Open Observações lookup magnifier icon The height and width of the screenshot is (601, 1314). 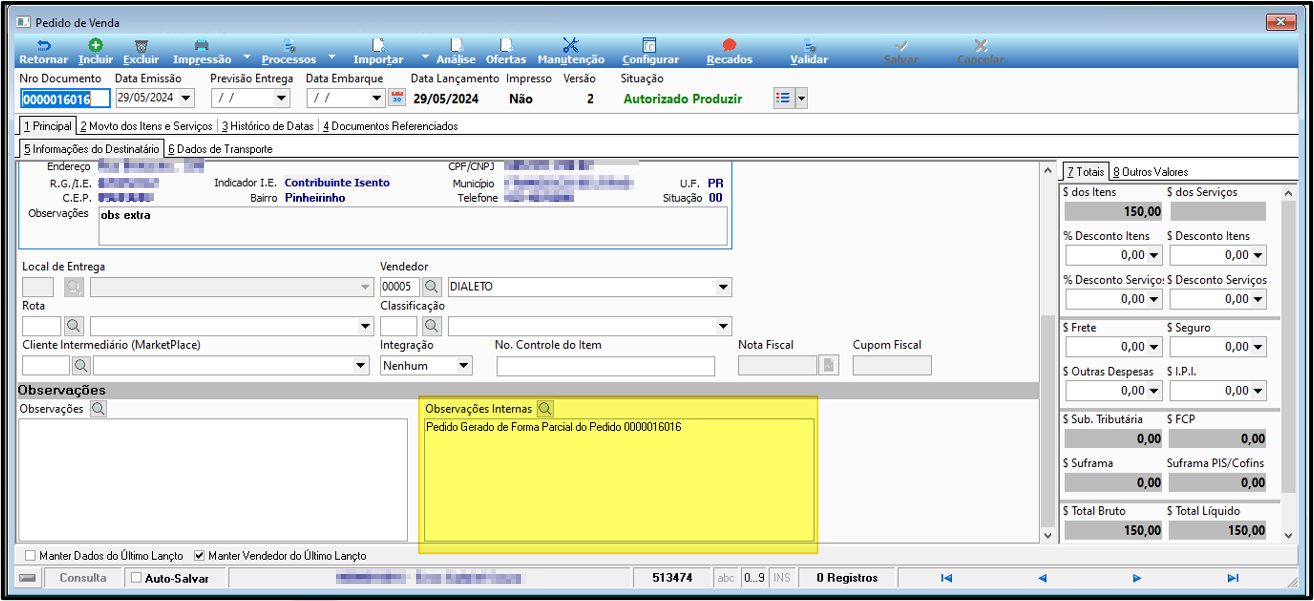(x=98, y=408)
